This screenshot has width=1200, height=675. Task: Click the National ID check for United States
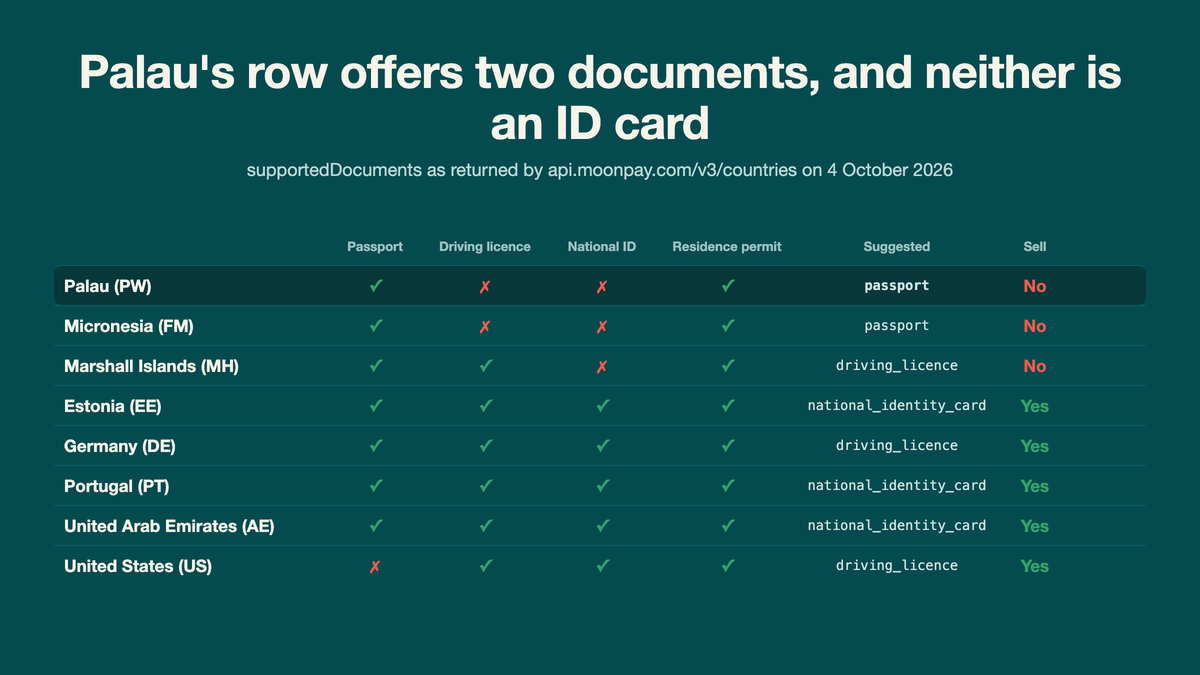602,566
